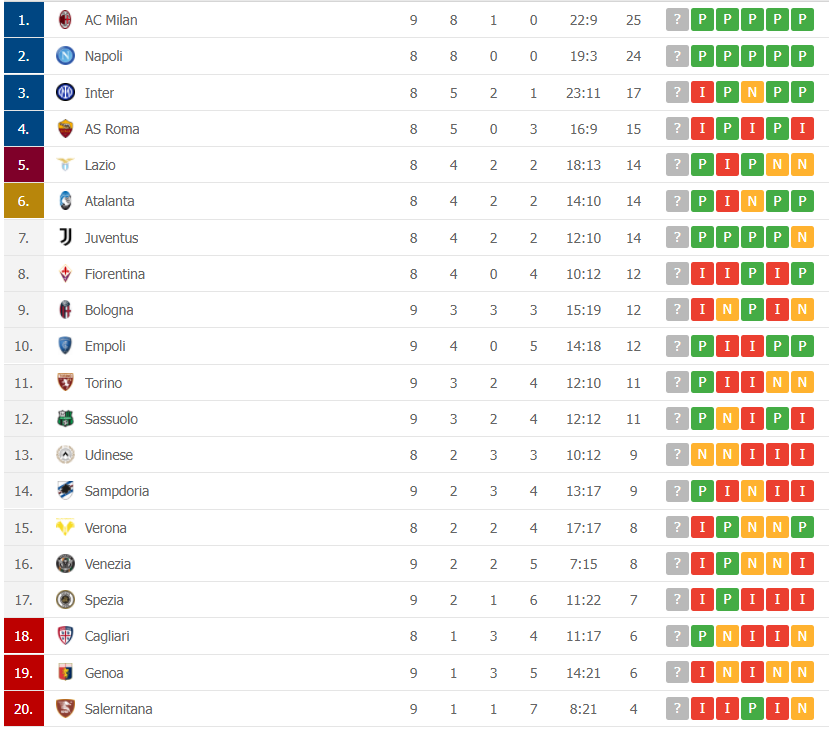Click AC Milan's gray question mark form box
Screen dimensions: 838x731
[677, 20]
